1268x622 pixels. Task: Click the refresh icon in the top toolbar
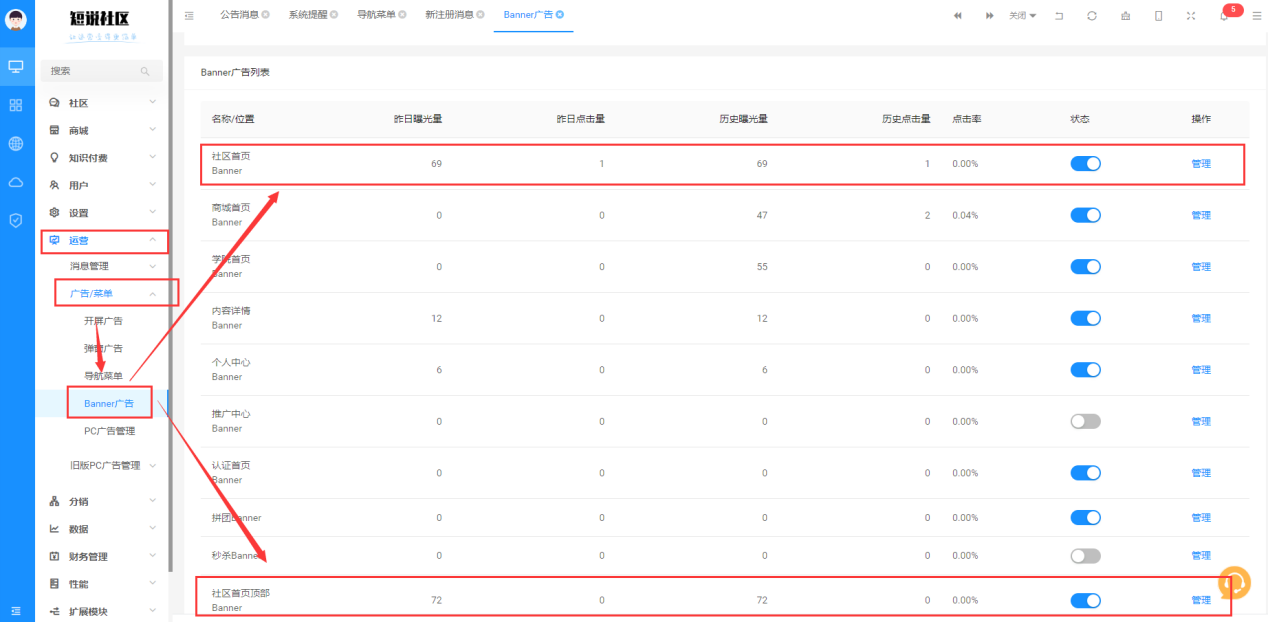point(1092,16)
